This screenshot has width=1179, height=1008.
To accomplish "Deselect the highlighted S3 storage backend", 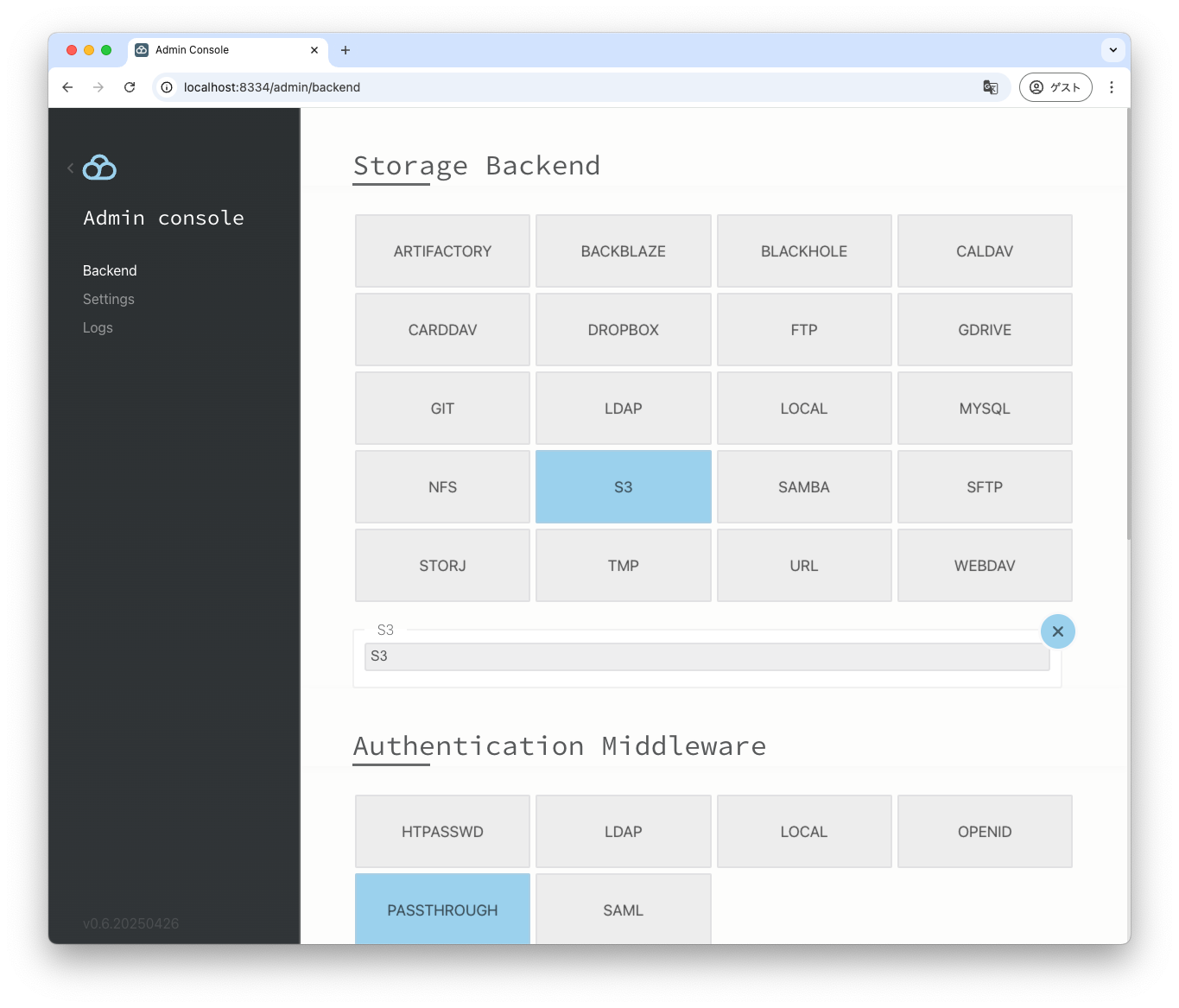I will tap(623, 486).
